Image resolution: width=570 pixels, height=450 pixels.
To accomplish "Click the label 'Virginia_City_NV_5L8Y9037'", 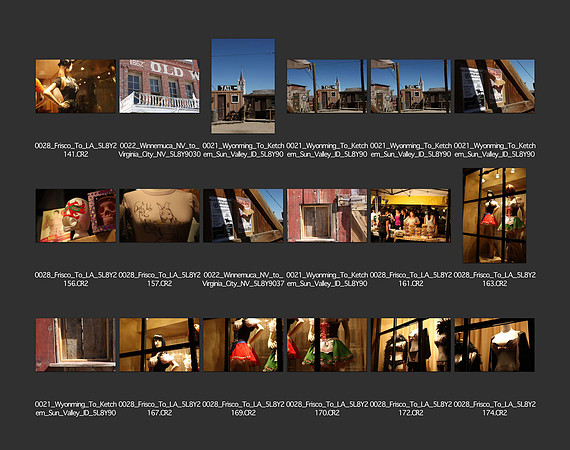I will point(243,284).
